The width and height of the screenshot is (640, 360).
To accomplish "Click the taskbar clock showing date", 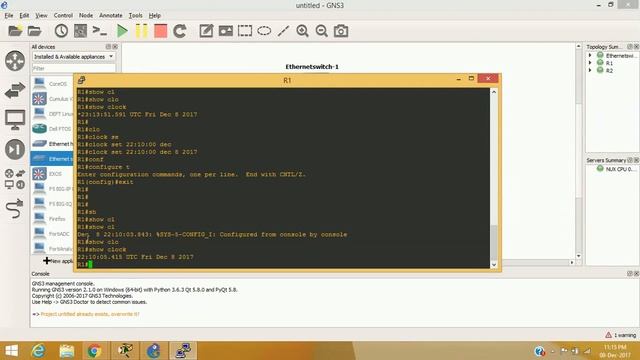I will tap(615, 351).
